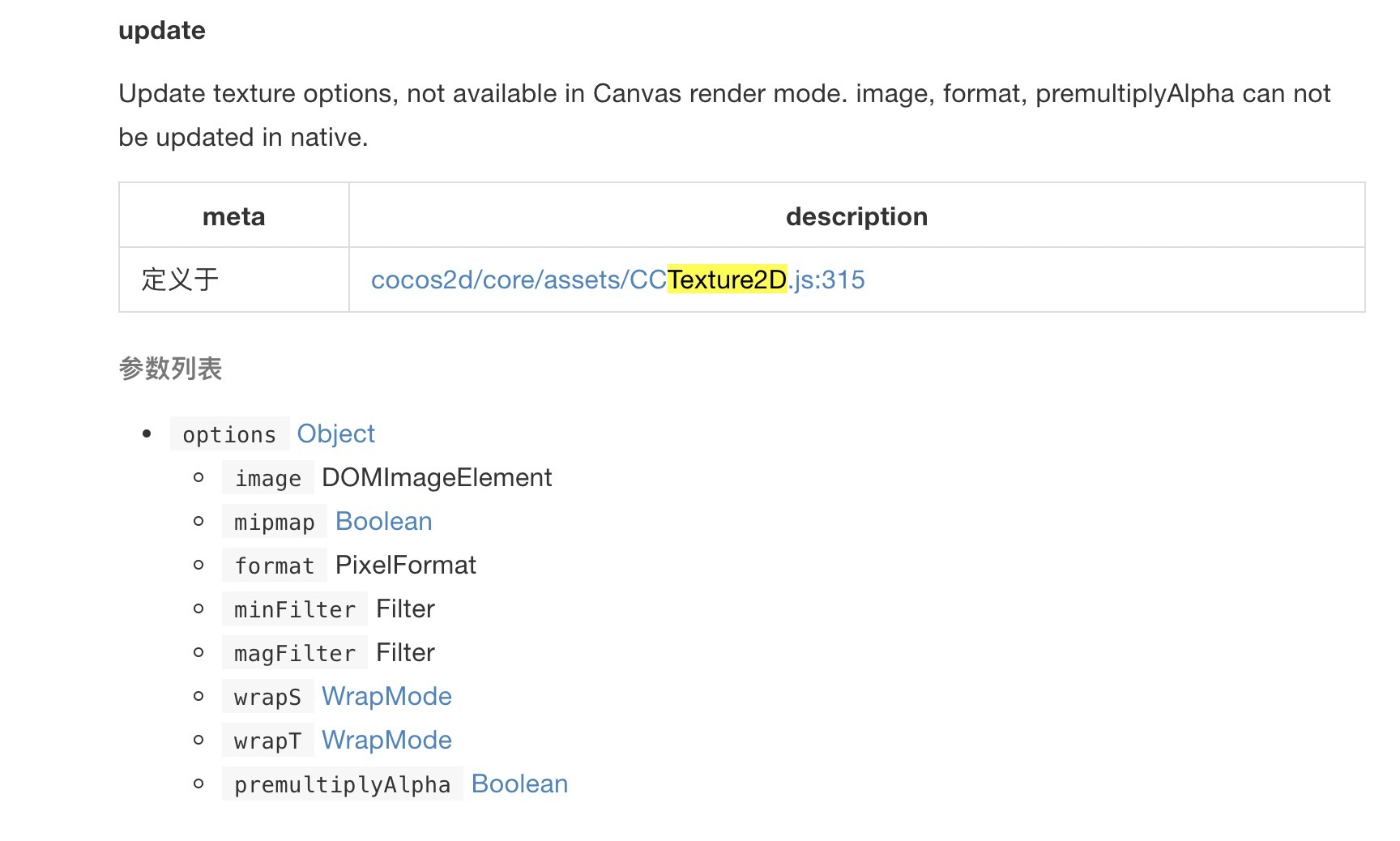
Task: Click the options parameter code label
Action: pyautogui.click(x=229, y=434)
